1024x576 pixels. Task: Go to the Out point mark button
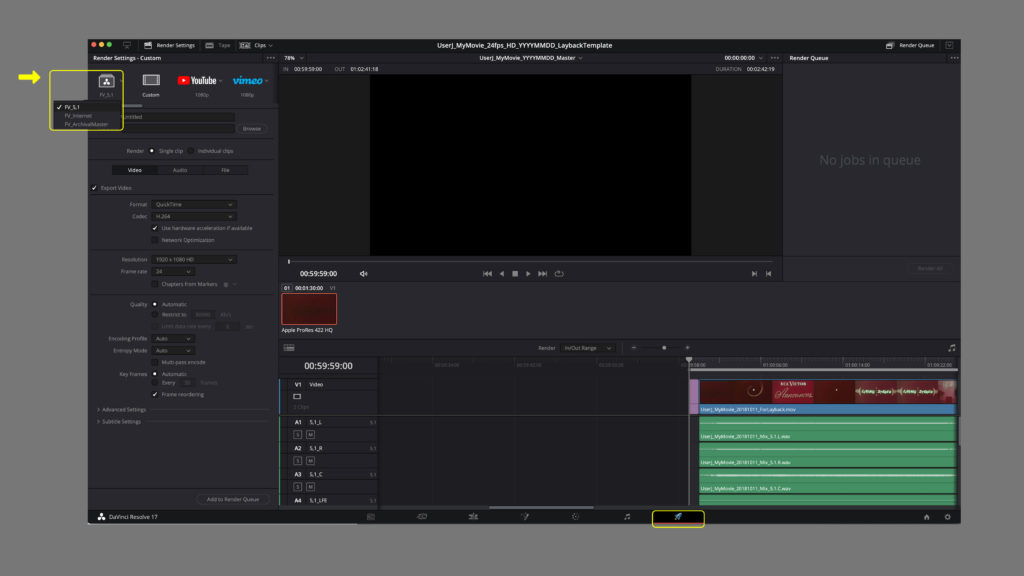coord(769,274)
